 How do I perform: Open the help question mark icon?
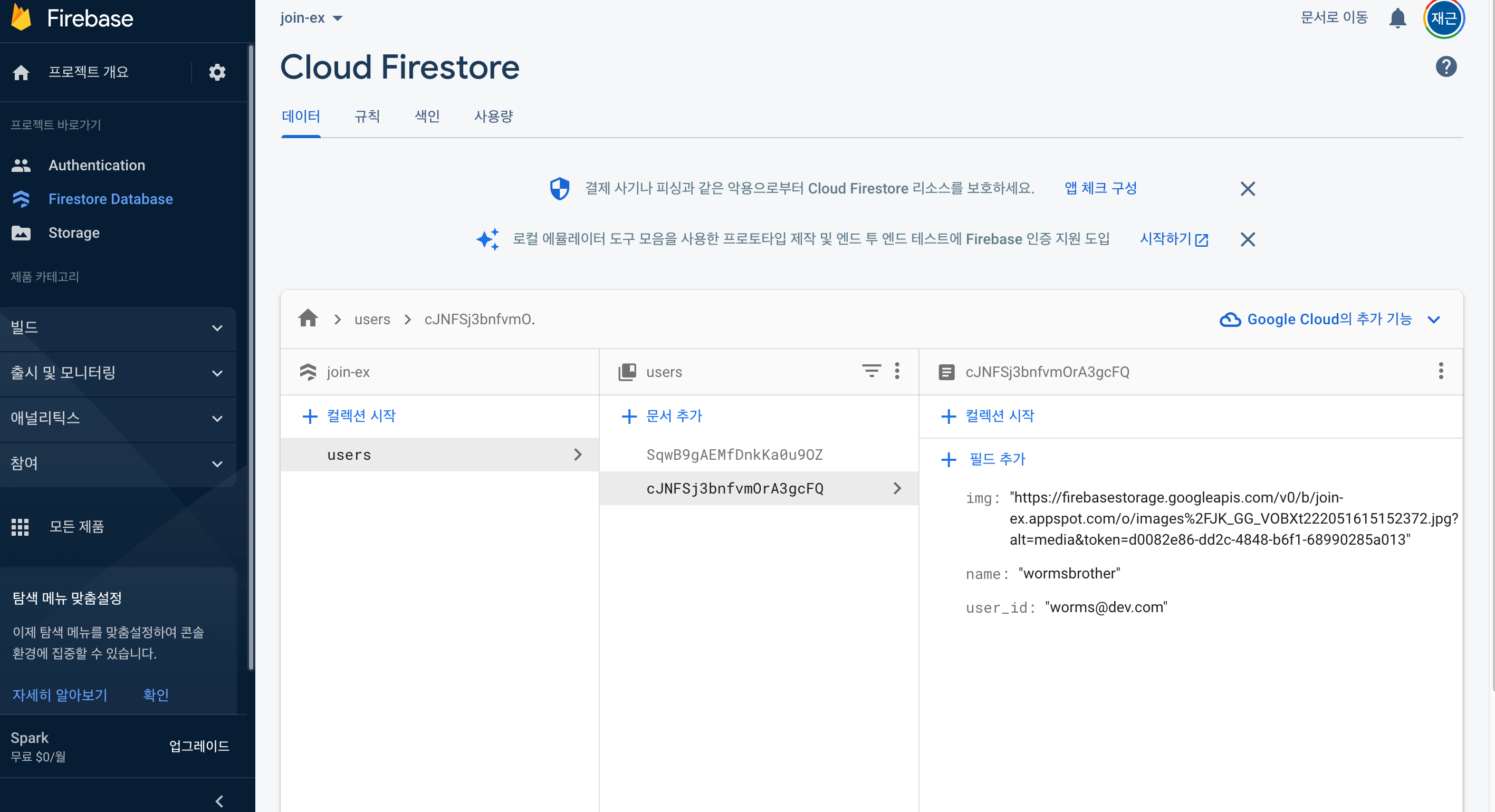pos(1445,66)
